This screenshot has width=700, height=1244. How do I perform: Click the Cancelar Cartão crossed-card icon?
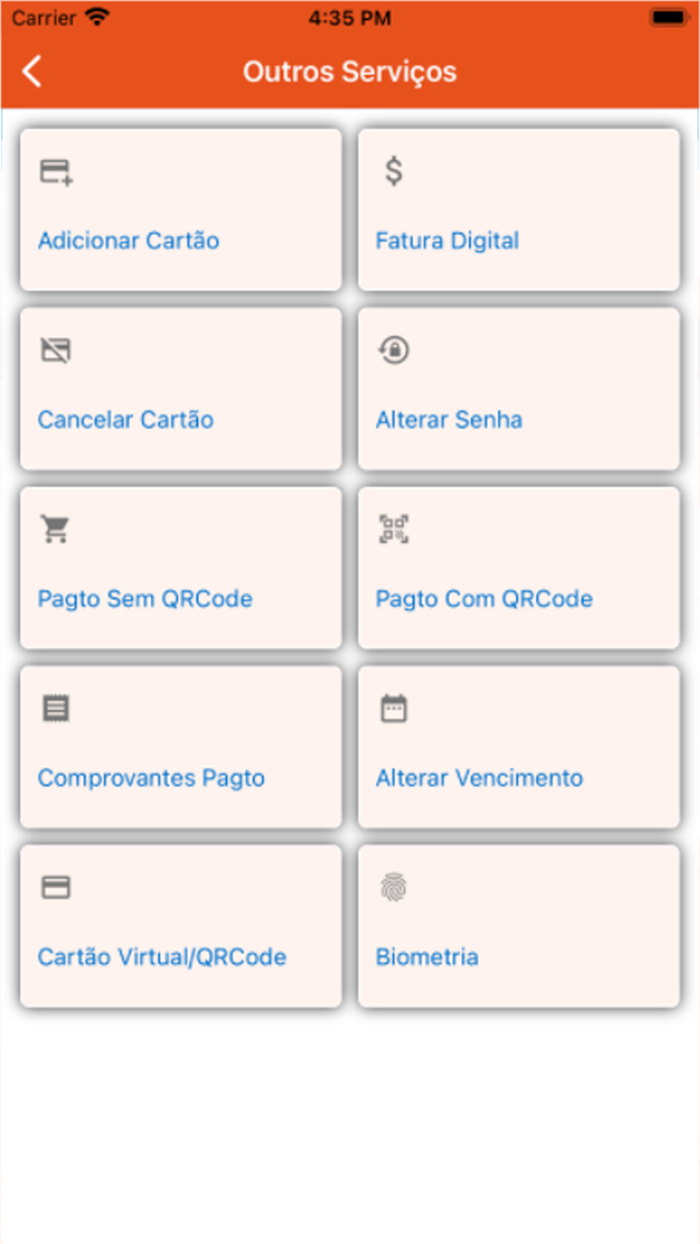[x=55, y=351]
